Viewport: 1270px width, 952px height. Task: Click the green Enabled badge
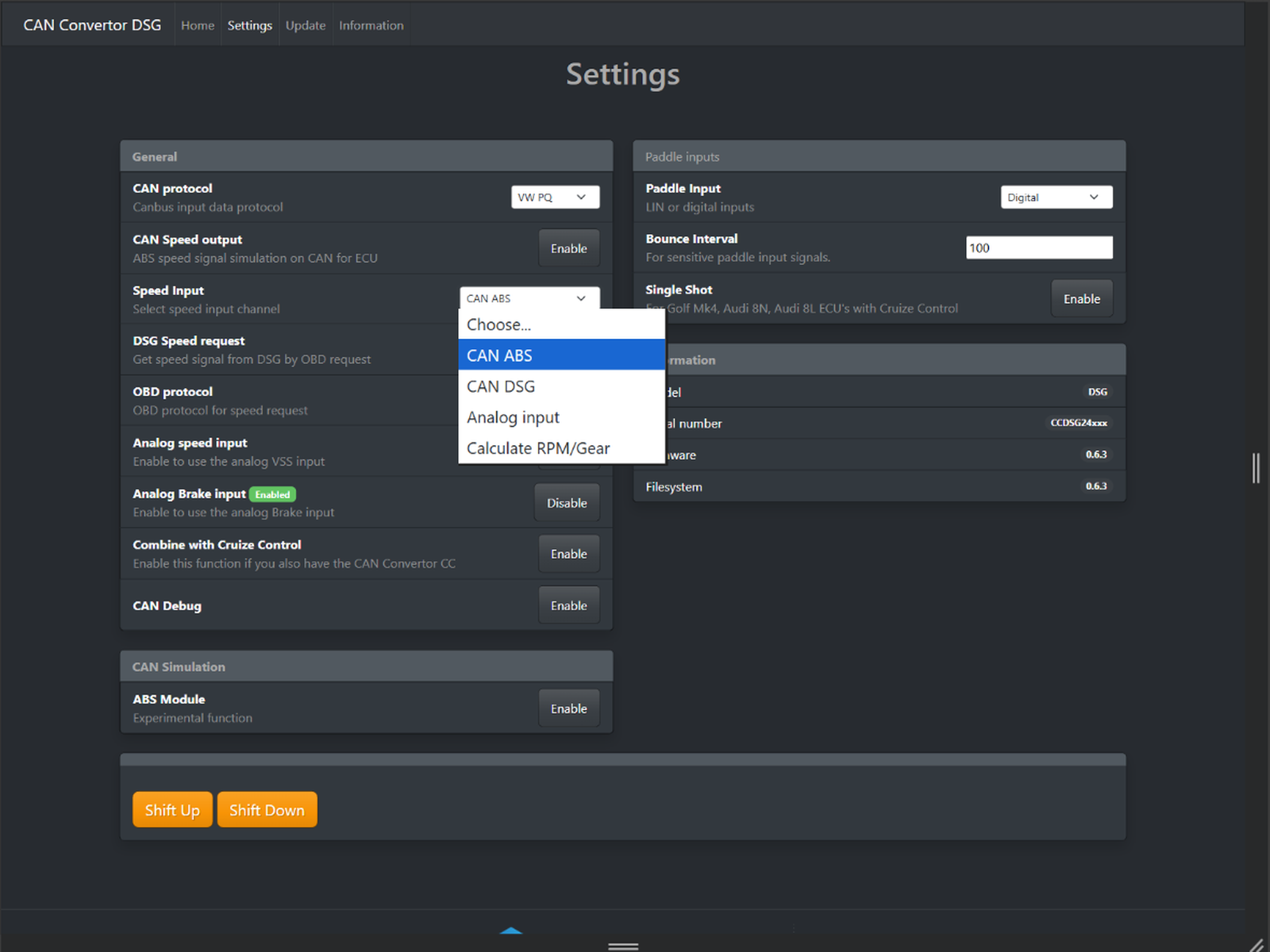272,494
